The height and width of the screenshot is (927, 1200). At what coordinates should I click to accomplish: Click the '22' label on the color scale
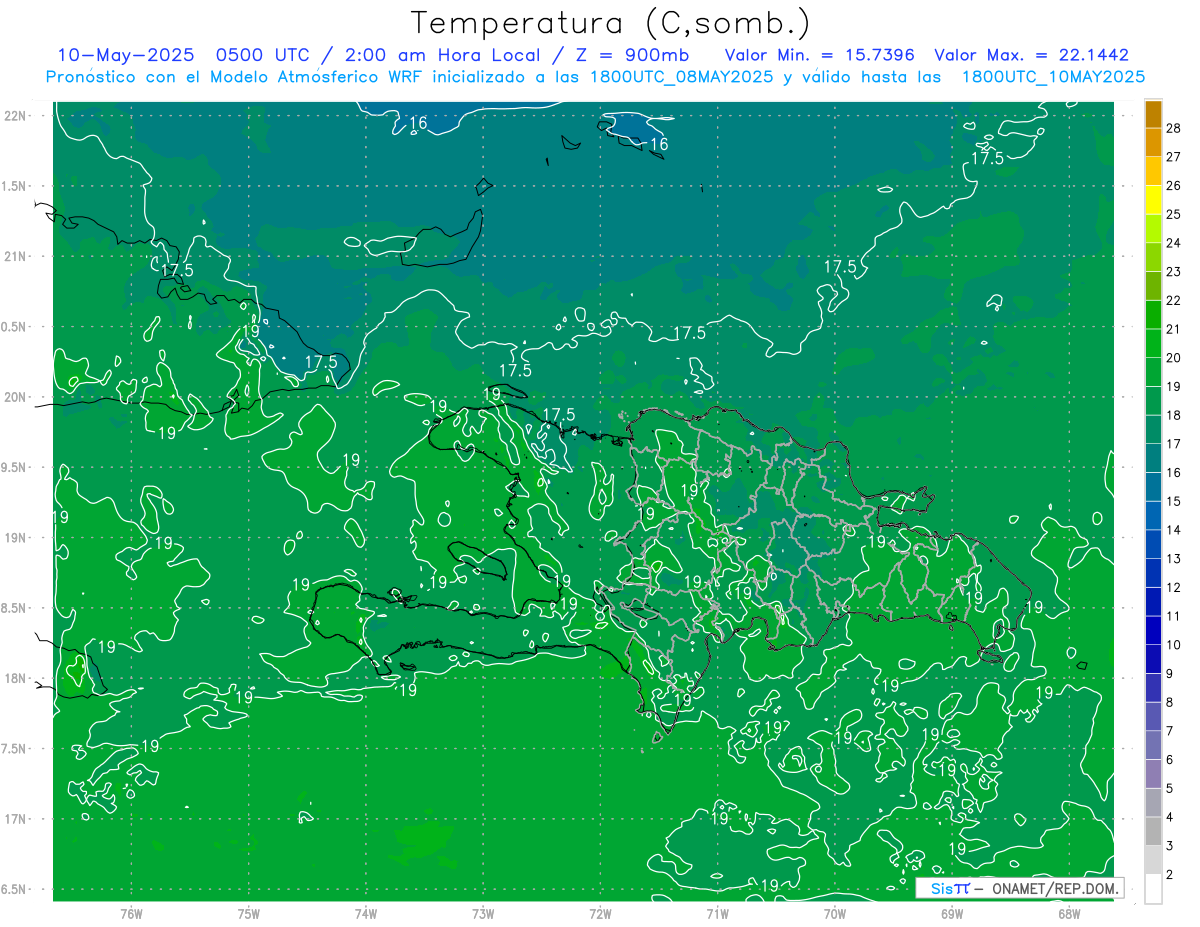tap(1174, 300)
